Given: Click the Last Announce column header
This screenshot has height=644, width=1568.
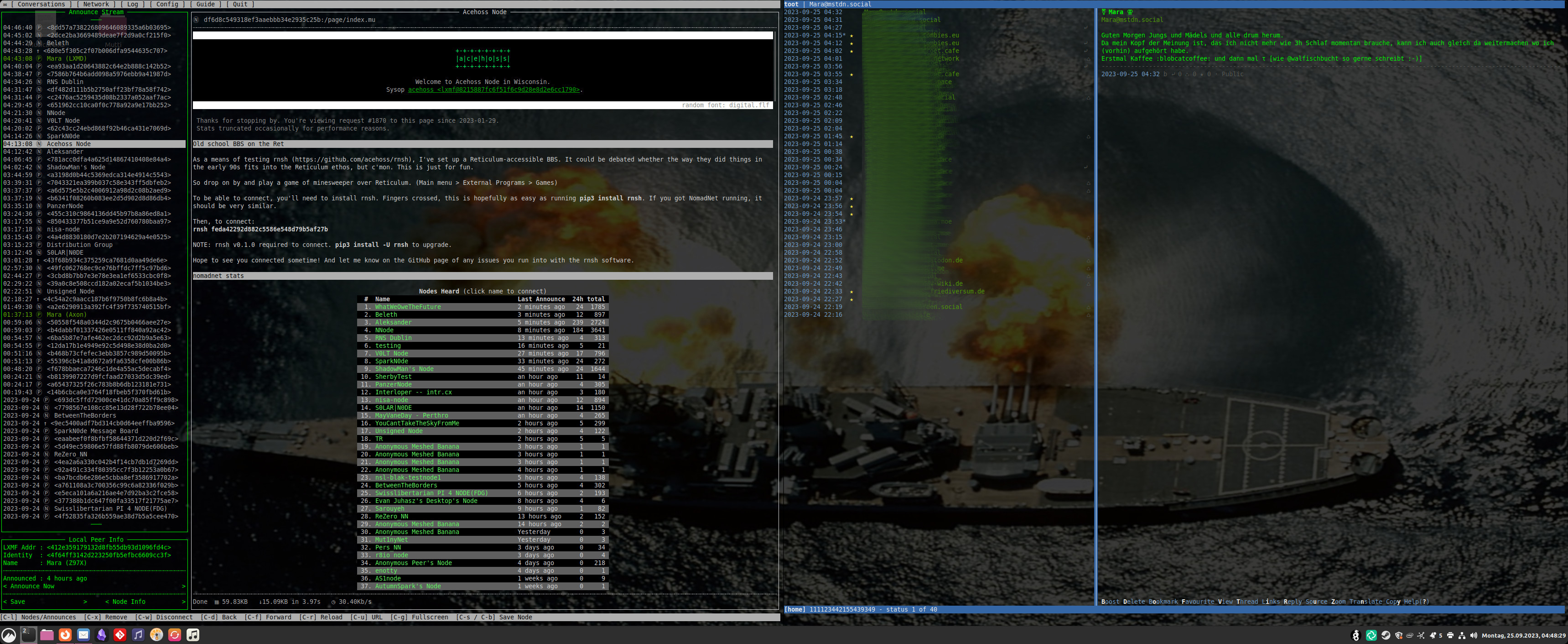Looking at the screenshot, I should point(541,299).
